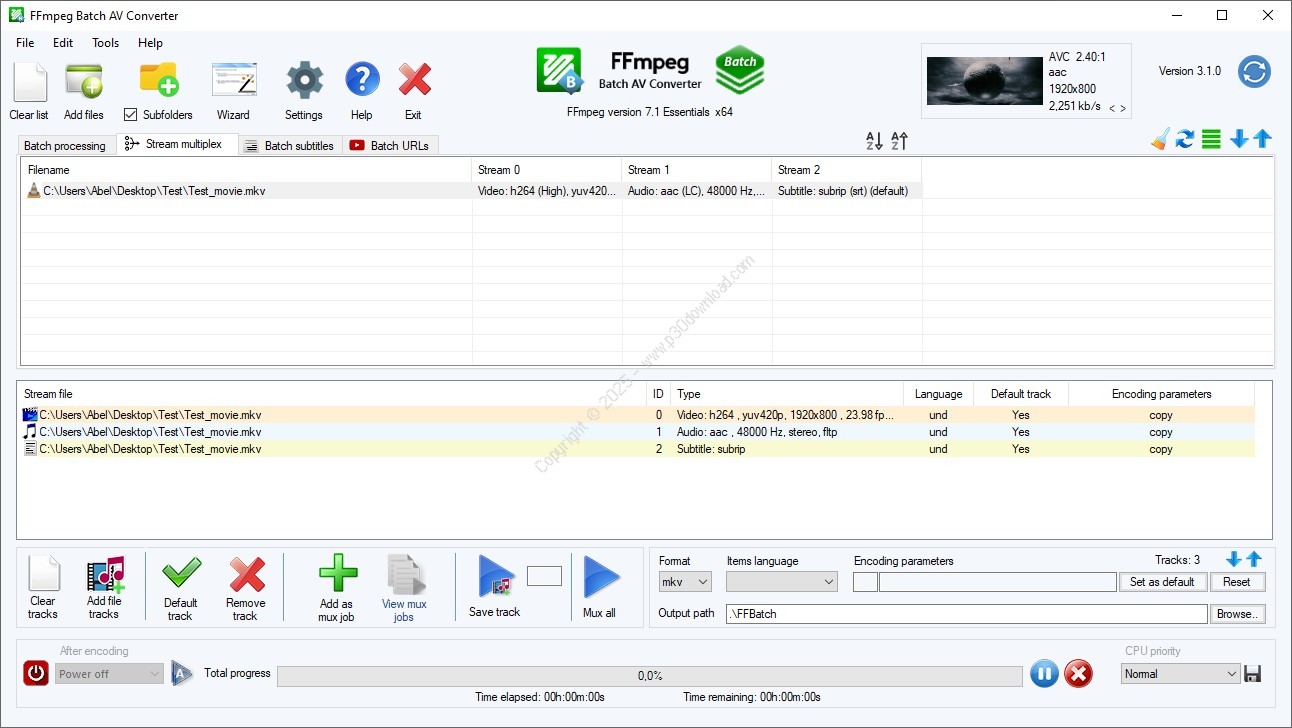Image resolution: width=1292 pixels, height=728 pixels.
Task: Click the sort A to Z icon
Action: tap(874, 142)
